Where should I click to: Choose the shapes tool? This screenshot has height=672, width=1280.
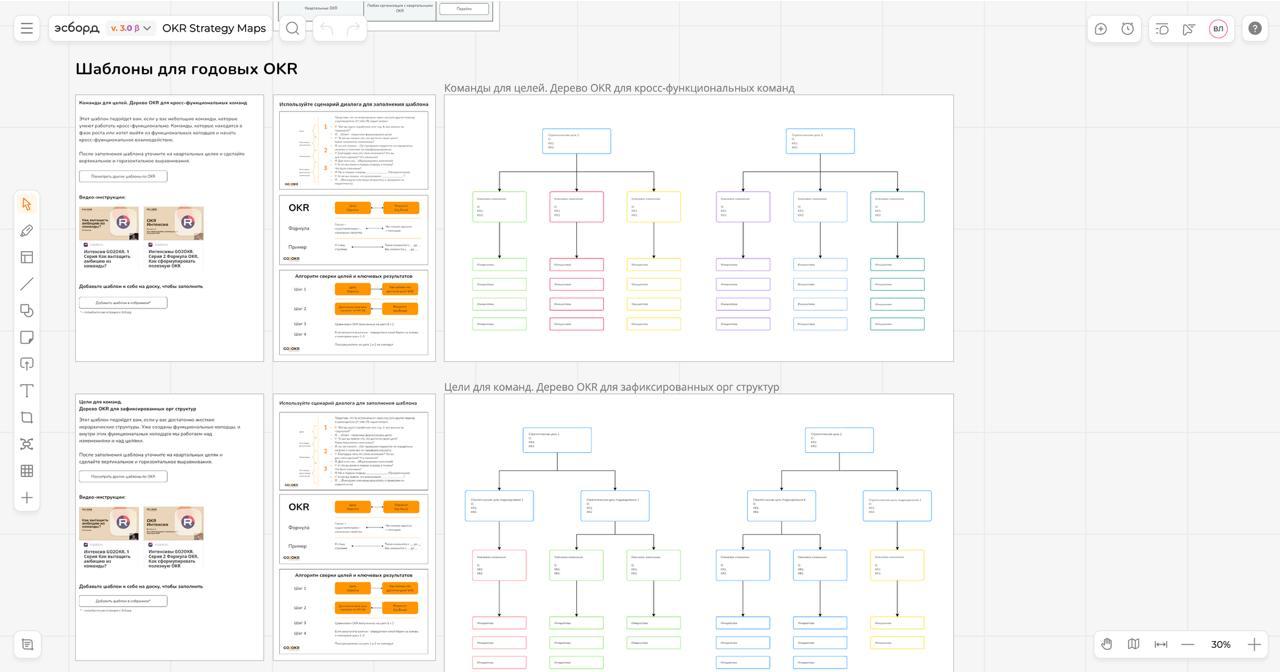[27, 311]
